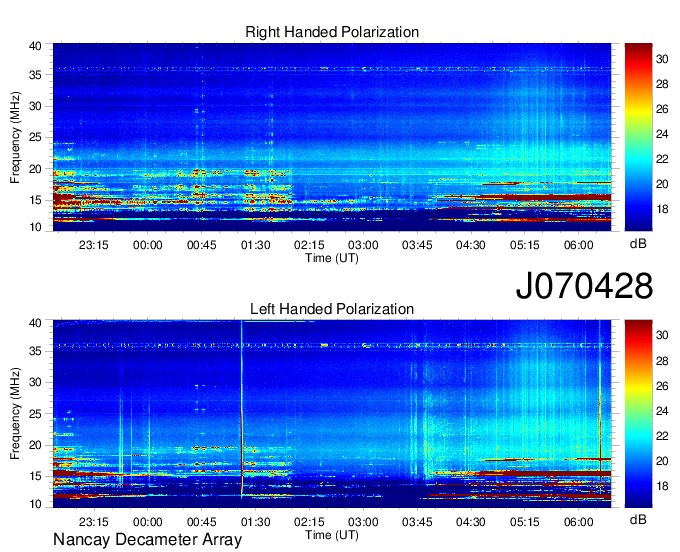
Task: Click the "20" frequency tick on the bottom plot
Action: pos(35,445)
